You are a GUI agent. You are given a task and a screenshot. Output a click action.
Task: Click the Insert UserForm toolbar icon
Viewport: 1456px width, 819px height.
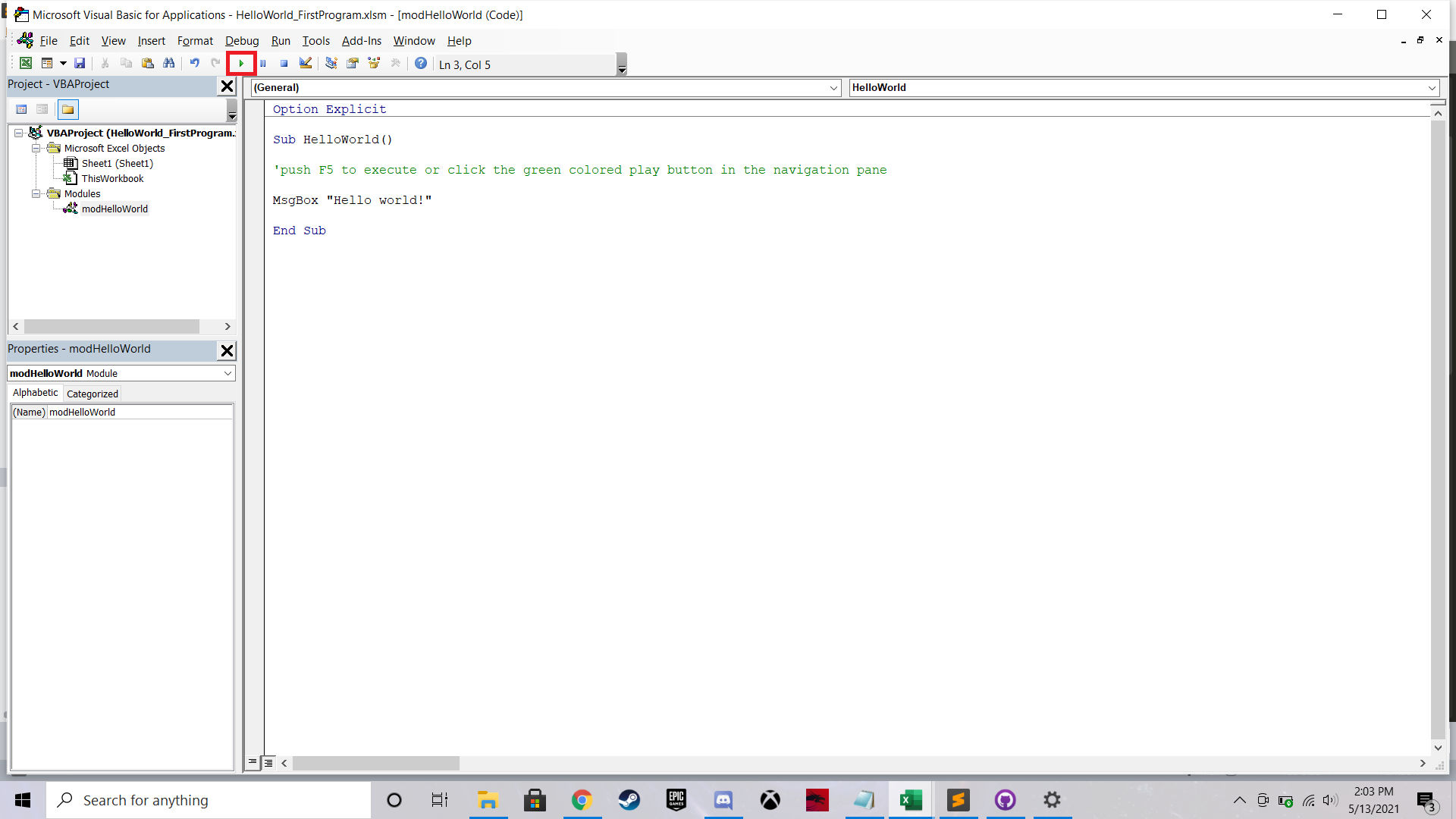47,64
